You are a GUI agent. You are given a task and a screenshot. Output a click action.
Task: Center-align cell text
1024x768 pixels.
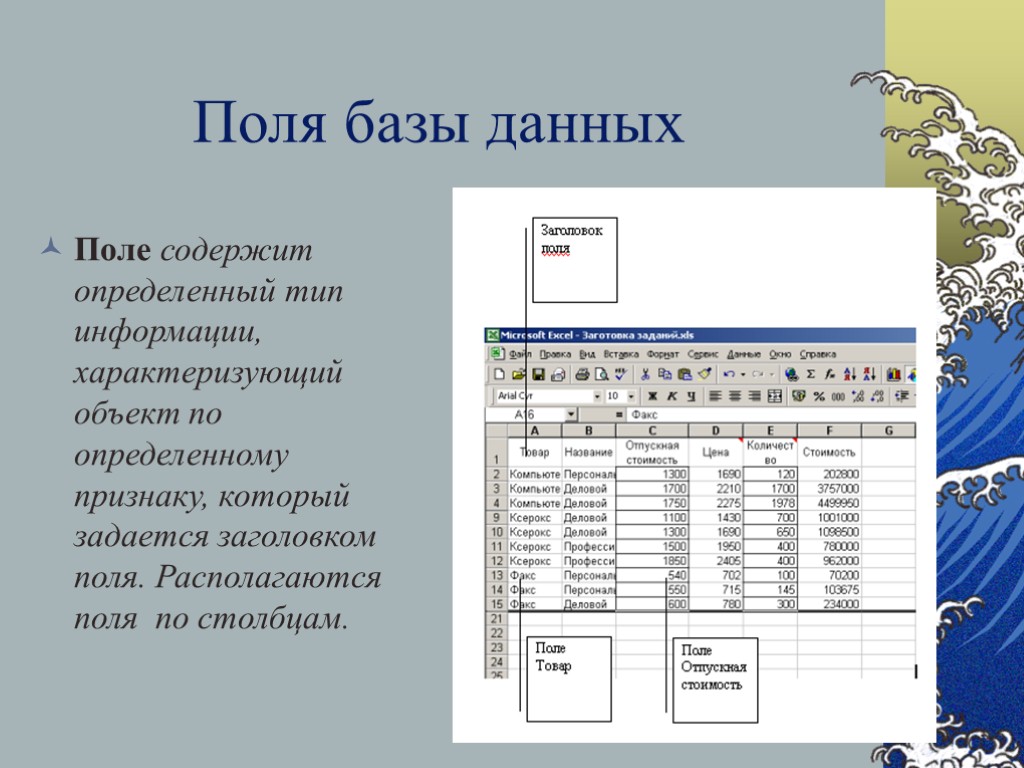pos(735,396)
